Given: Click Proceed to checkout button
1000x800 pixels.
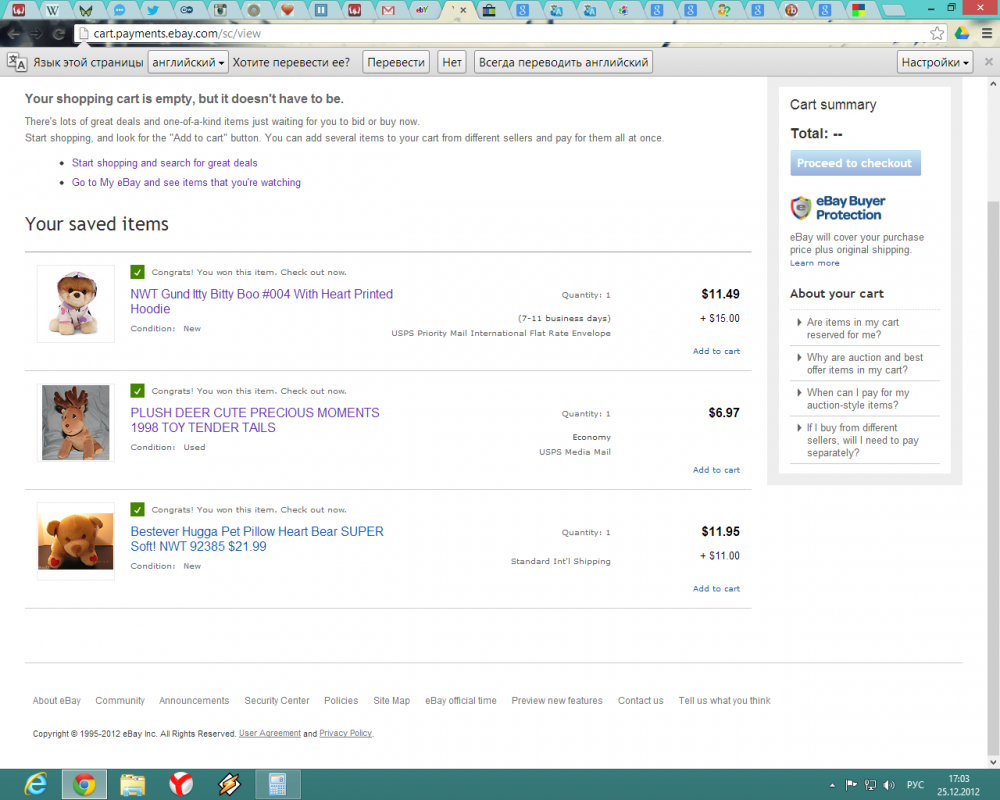Looking at the screenshot, I should tap(855, 163).
